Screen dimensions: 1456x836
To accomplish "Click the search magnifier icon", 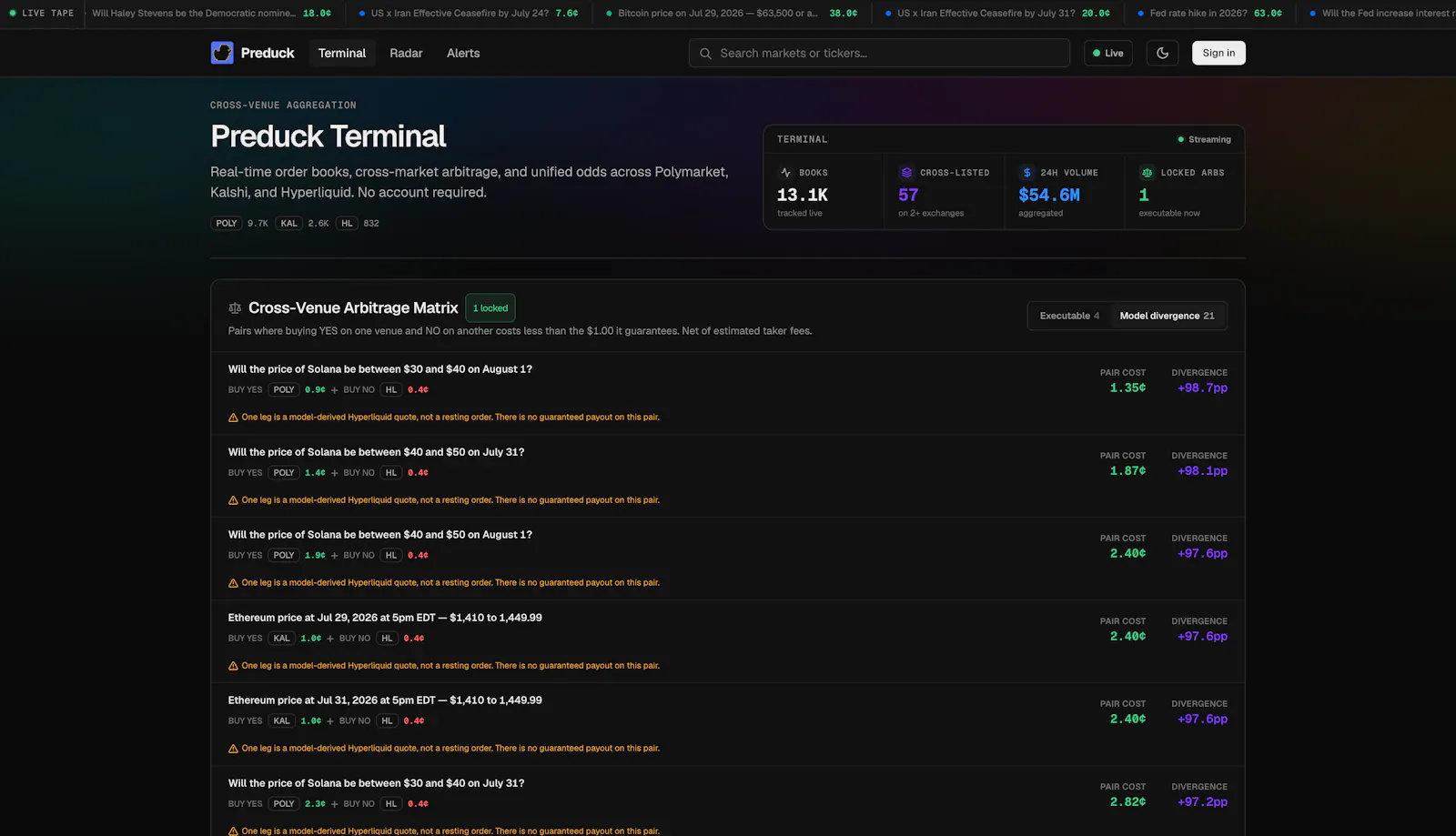I will tap(705, 54).
